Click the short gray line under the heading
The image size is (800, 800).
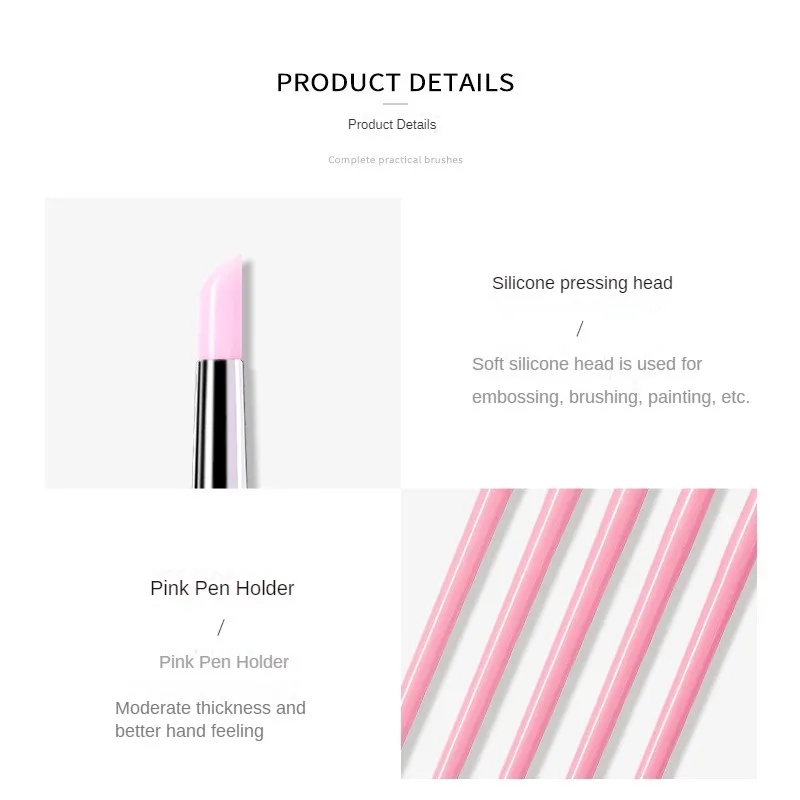coord(395,104)
